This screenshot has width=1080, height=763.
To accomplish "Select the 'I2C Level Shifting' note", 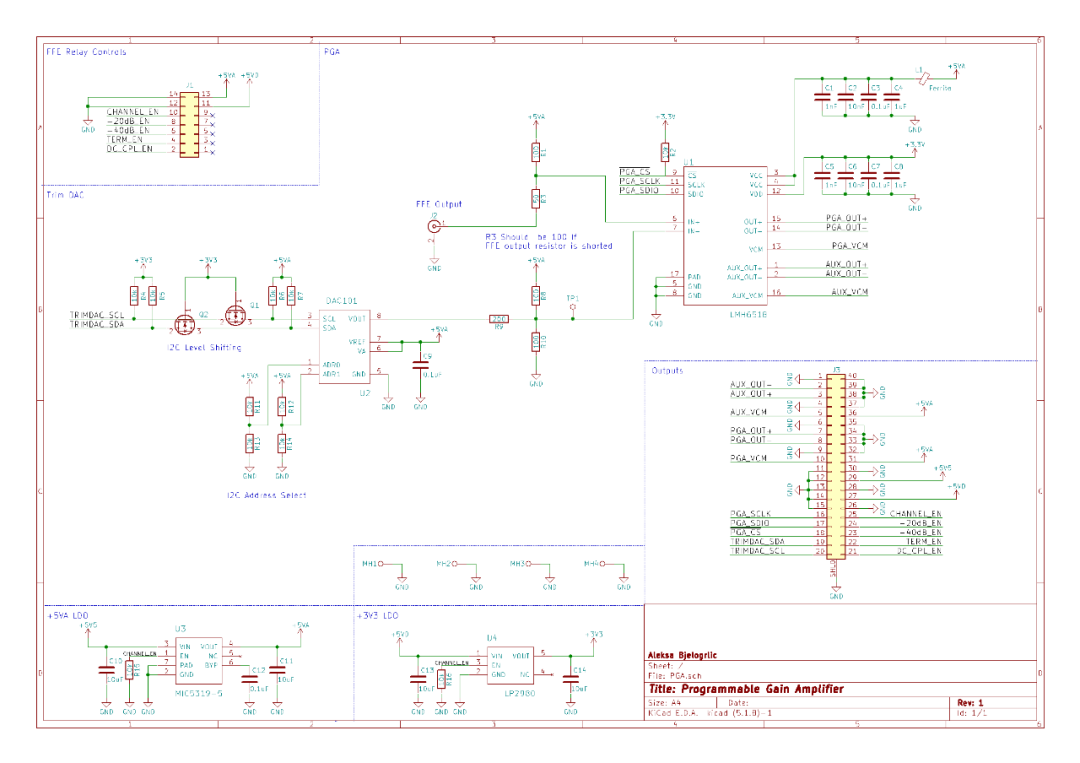I will coord(204,348).
